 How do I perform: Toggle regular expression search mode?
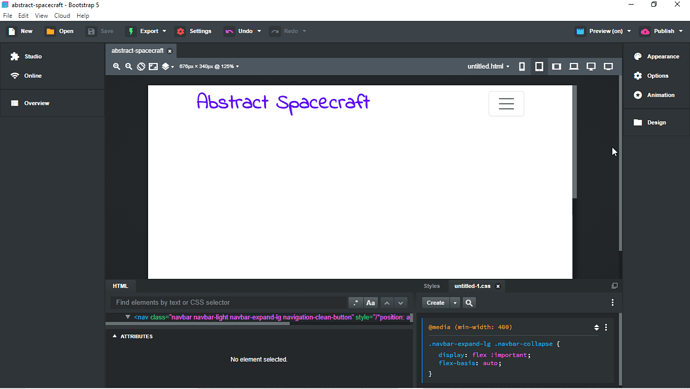click(355, 303)
